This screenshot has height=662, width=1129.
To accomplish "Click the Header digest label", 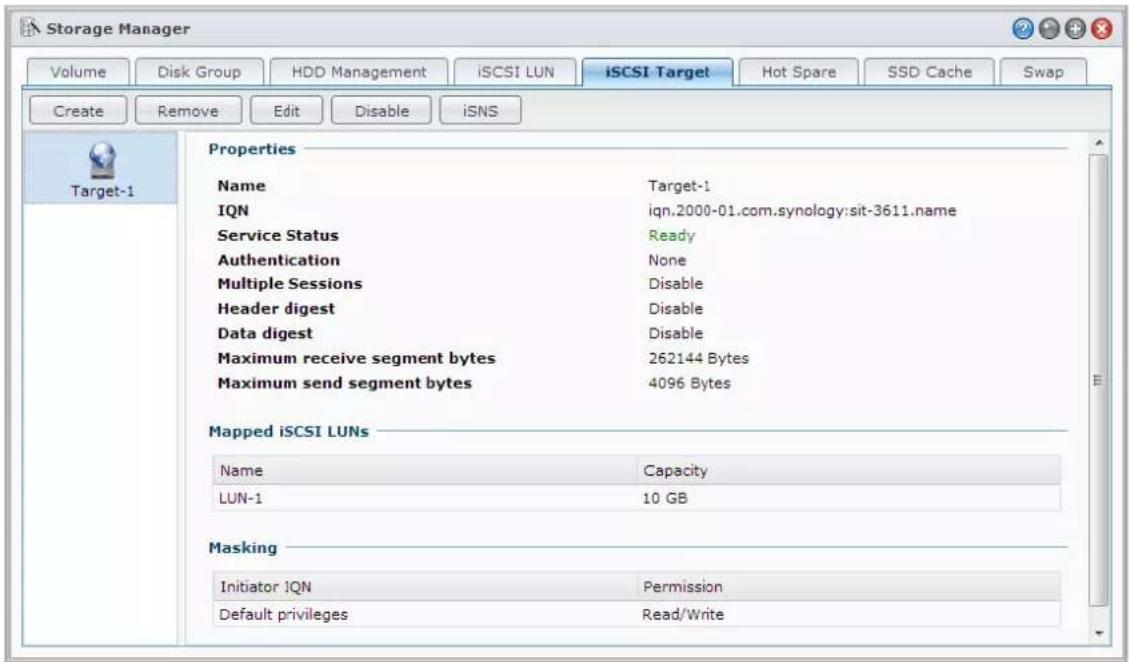I will point(276,309).
